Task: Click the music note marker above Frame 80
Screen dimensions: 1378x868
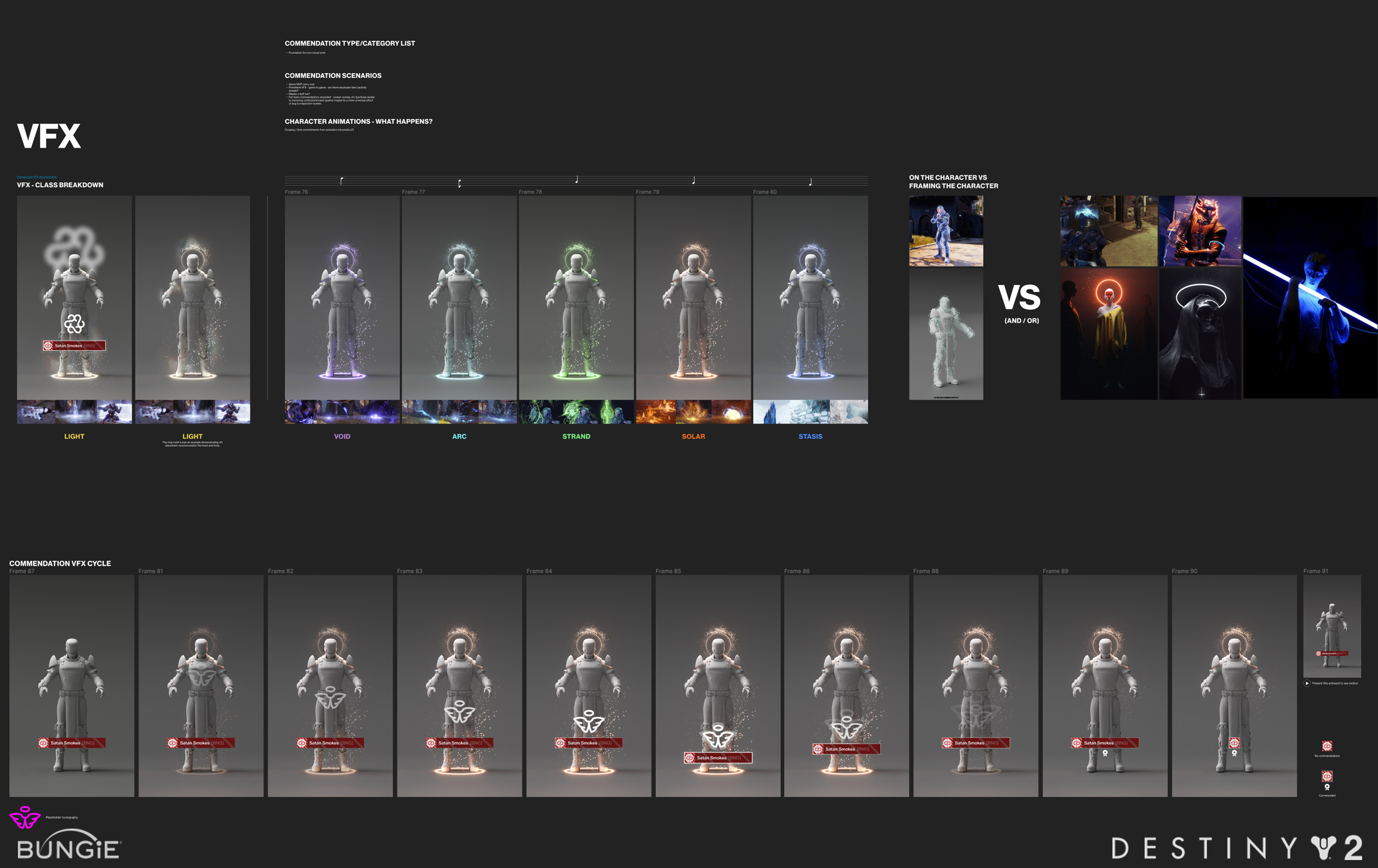Action: click(x=810, y=182)
